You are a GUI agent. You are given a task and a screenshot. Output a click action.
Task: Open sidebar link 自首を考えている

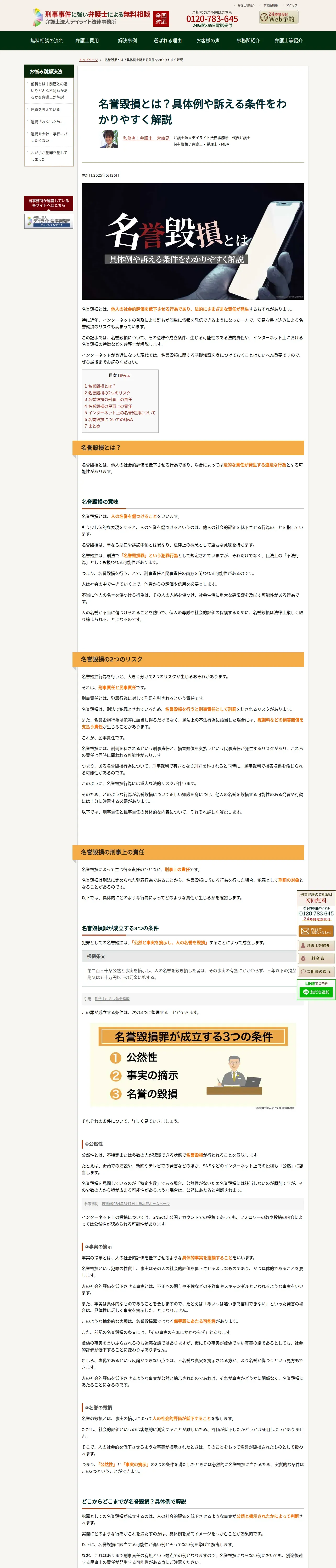[46, 109]
